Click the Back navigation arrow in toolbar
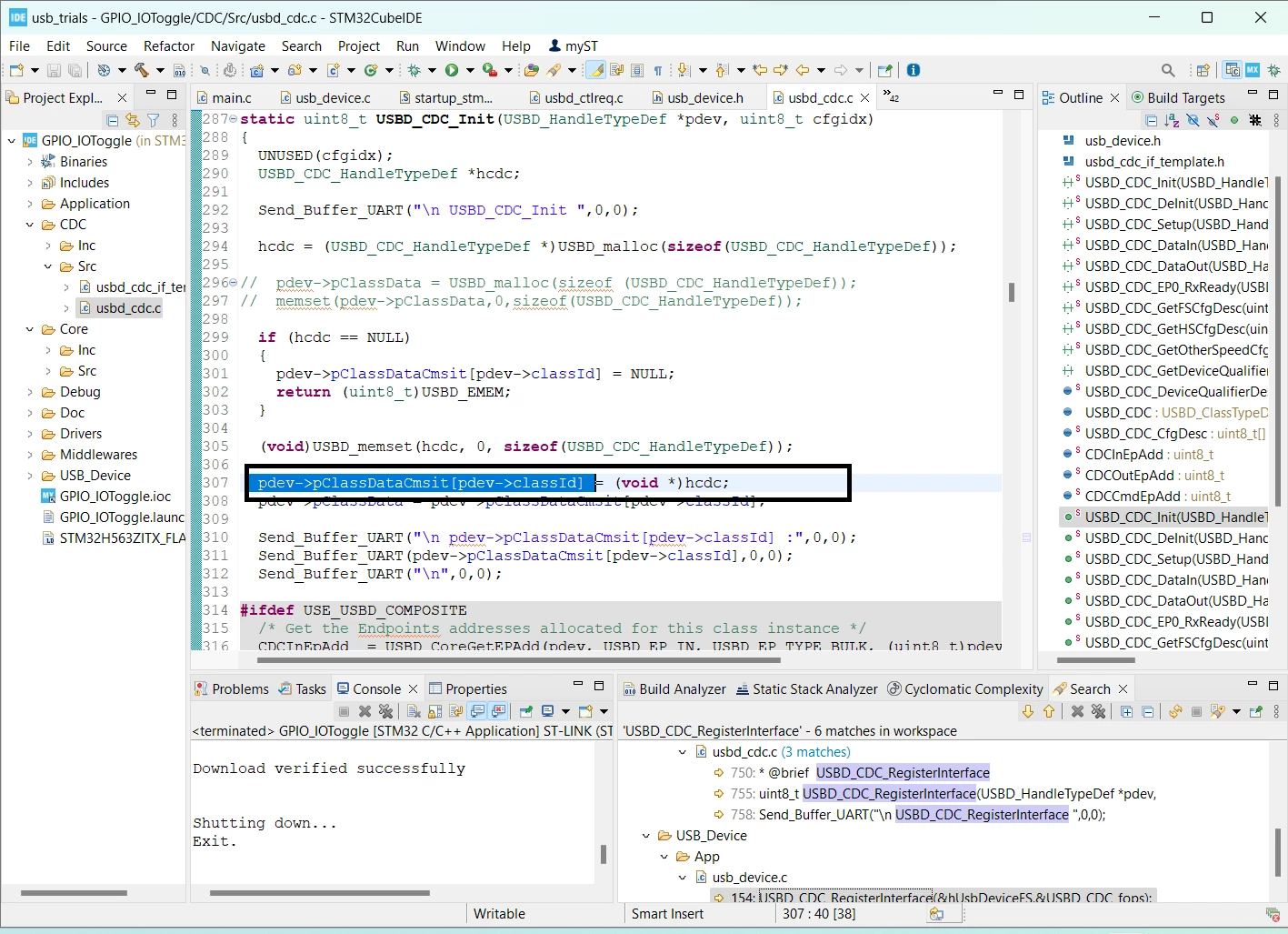 [x=802, y=70]
